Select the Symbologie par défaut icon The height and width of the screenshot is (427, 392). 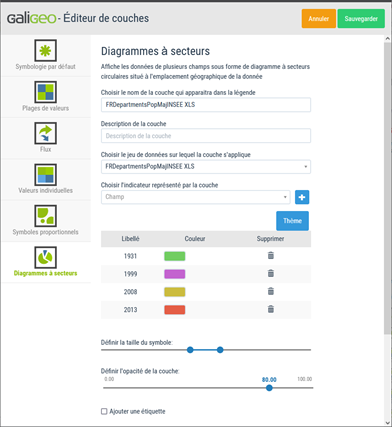46,50
